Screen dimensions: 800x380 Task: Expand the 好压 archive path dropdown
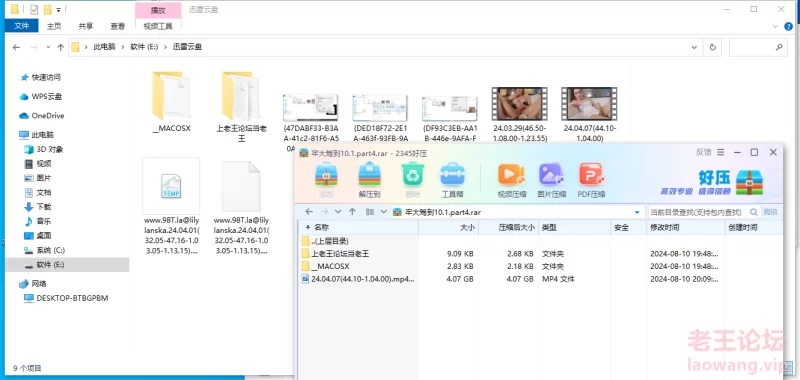point(637,212)
